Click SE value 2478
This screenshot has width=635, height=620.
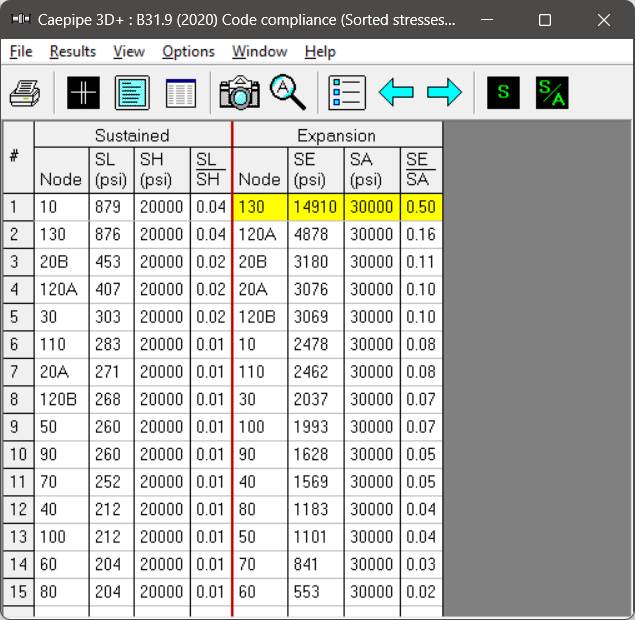[x=315, y=344]
